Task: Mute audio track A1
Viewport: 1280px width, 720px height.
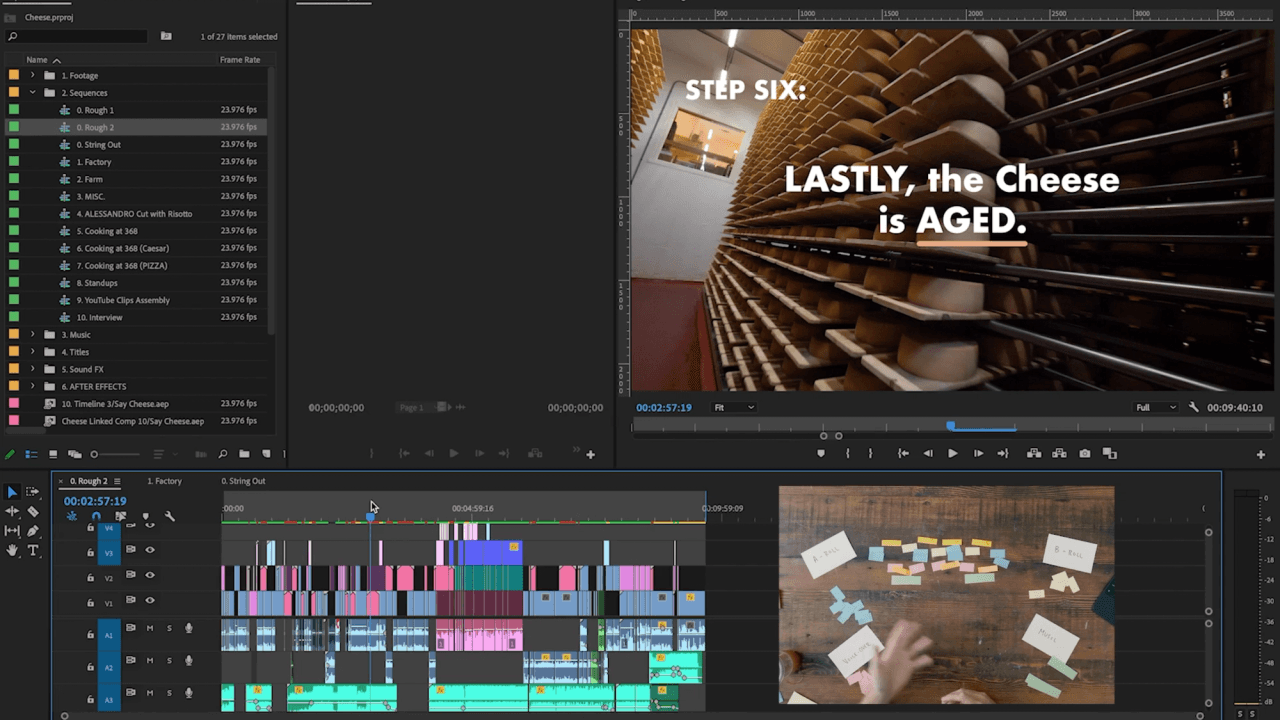Action: [150, 628]
